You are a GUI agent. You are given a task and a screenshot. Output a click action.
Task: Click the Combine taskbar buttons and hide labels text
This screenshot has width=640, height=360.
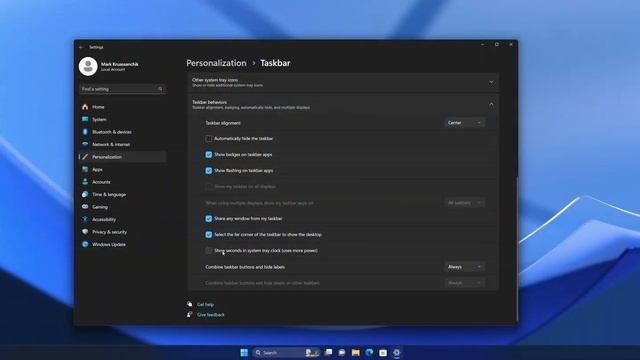pos(245,267)
